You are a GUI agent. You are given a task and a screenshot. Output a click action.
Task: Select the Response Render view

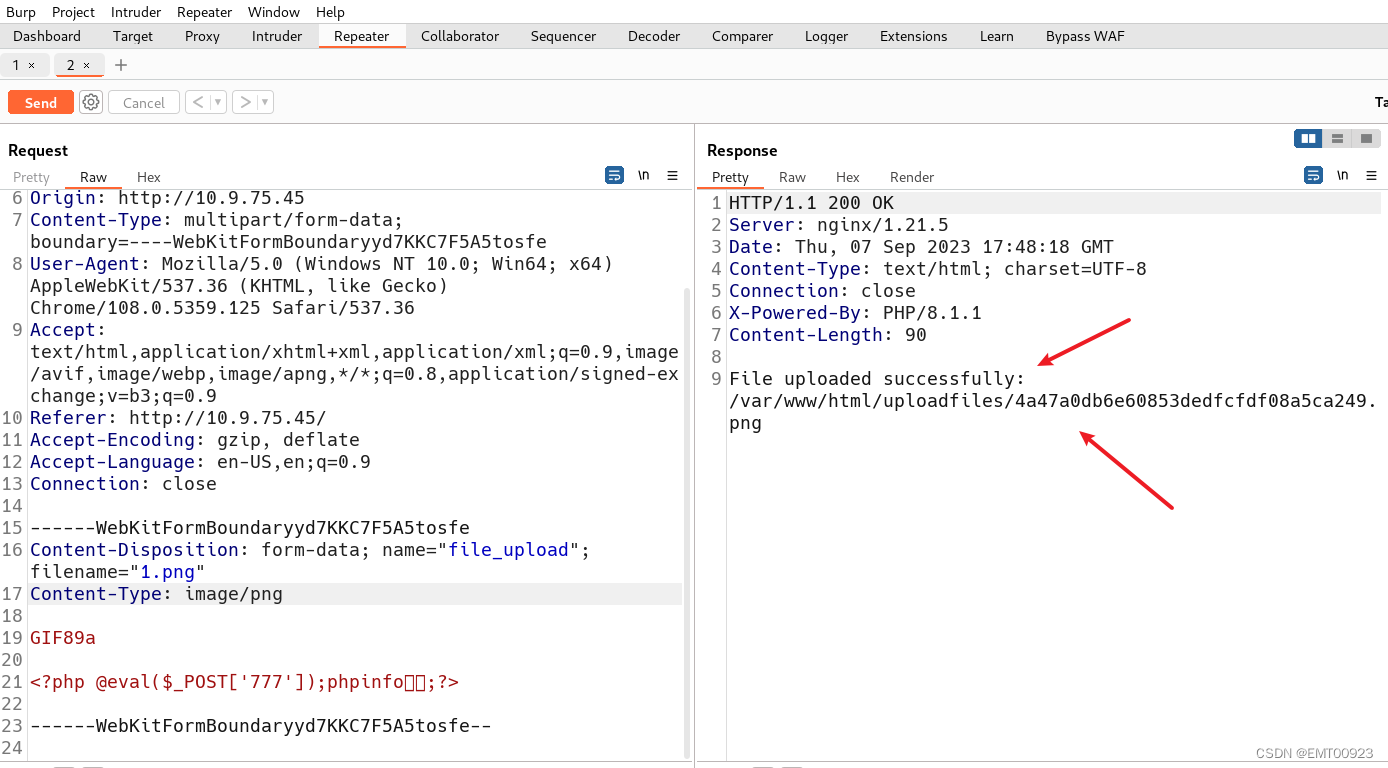pos(912,177)
